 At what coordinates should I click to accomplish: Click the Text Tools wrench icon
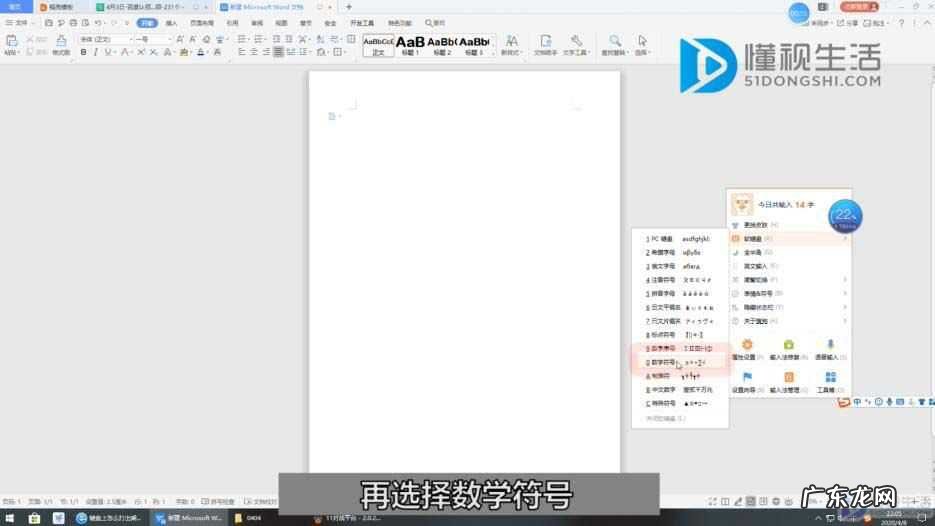(576, 41)
